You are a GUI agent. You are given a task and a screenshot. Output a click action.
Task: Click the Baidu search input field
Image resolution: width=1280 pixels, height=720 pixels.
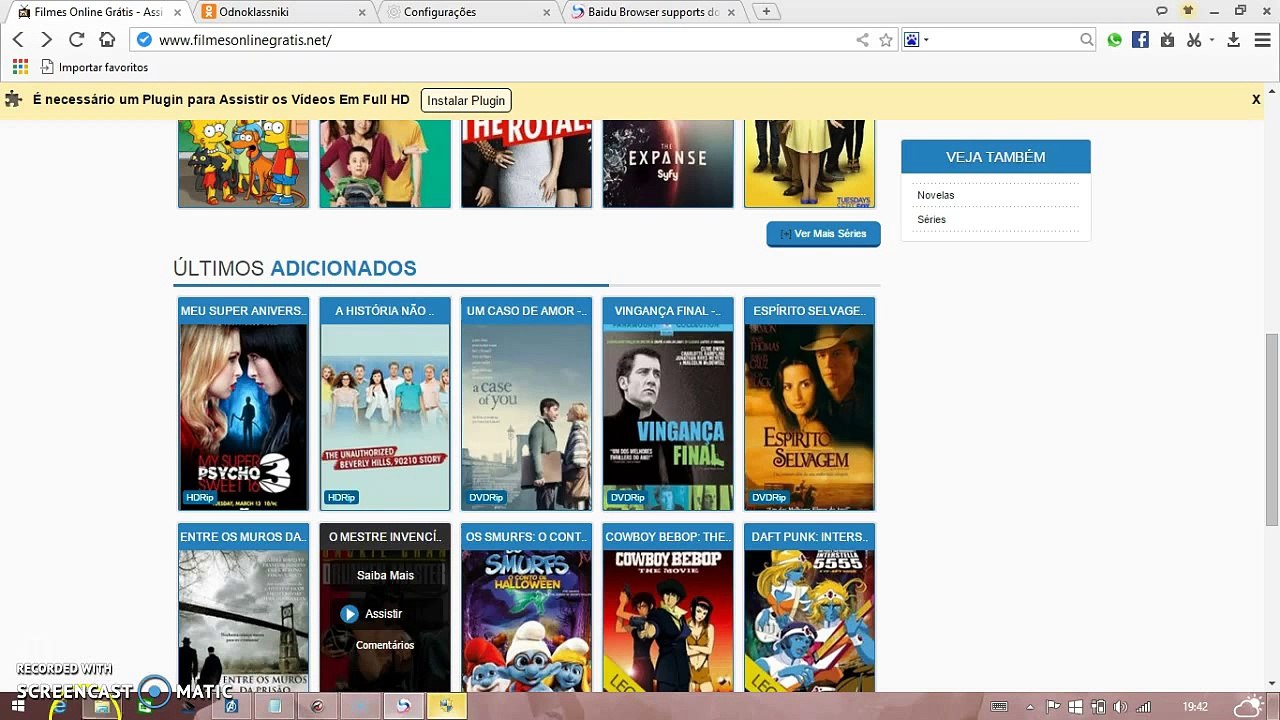[x=1005, y=40]
